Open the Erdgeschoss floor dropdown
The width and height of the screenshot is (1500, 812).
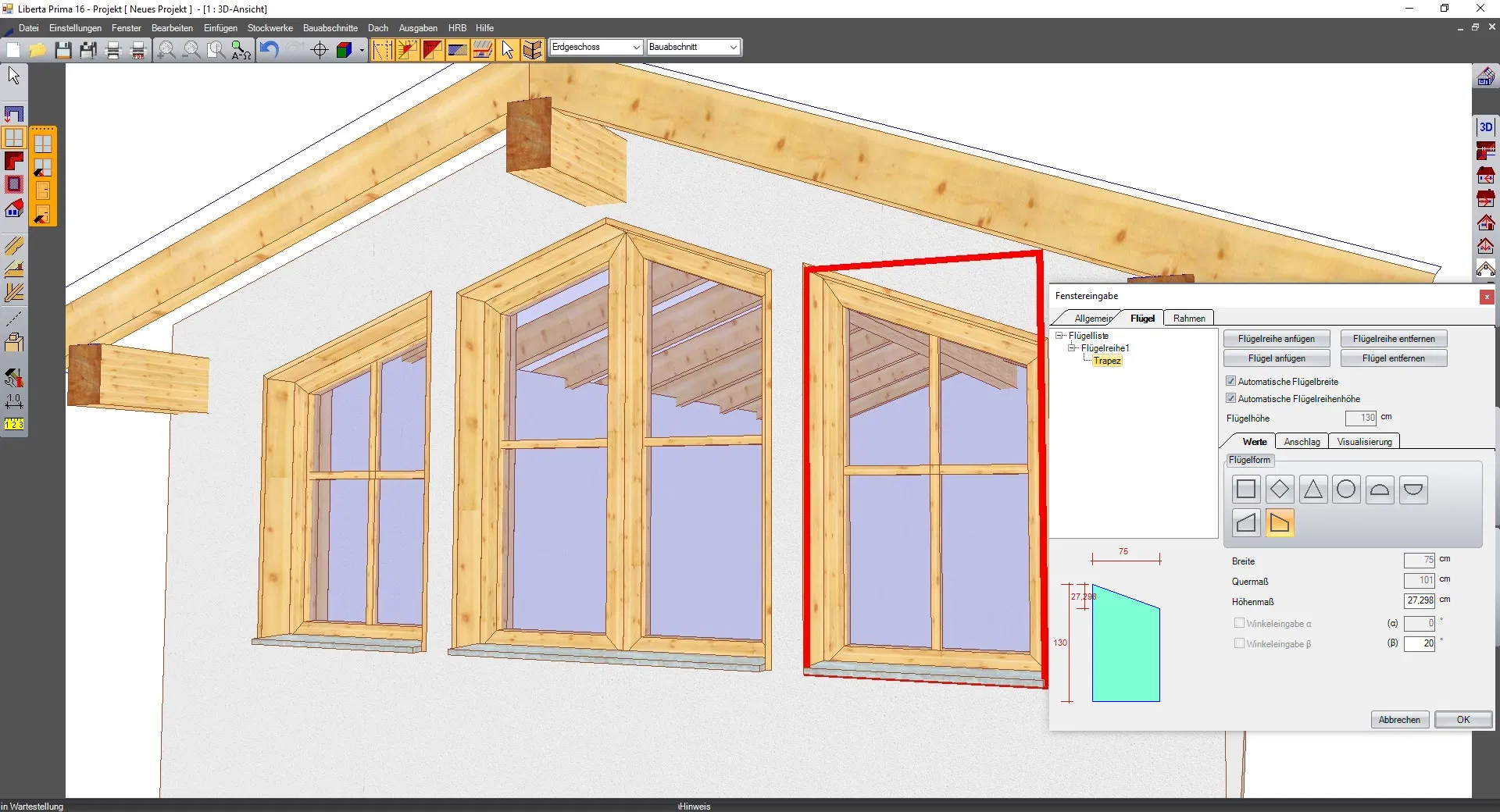pos(596,47)
